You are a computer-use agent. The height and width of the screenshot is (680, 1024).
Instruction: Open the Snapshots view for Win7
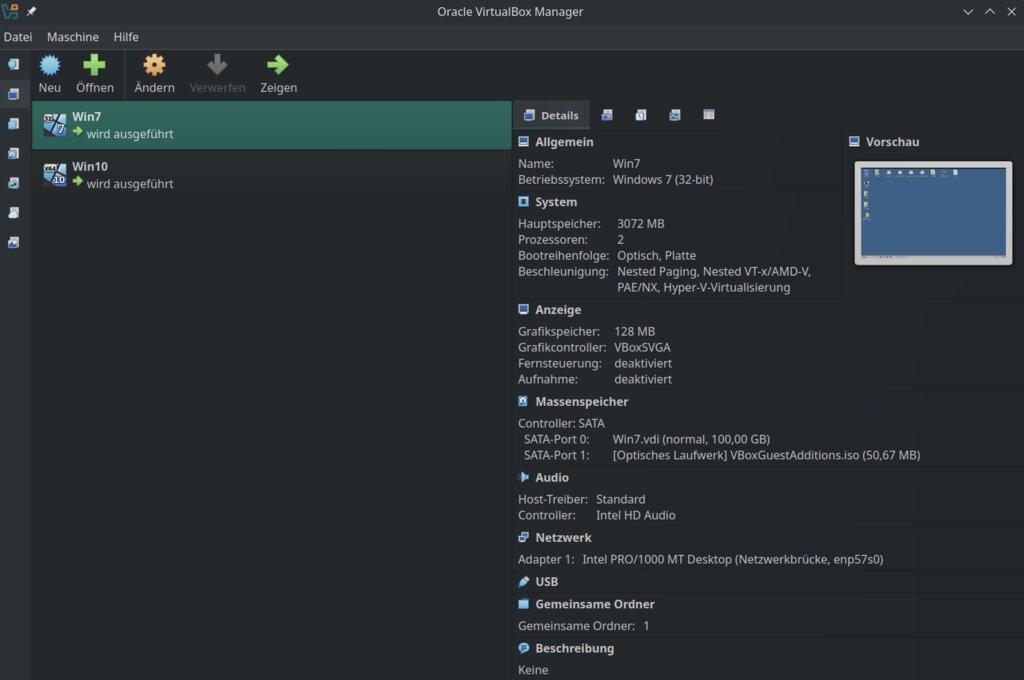[607, 115]
